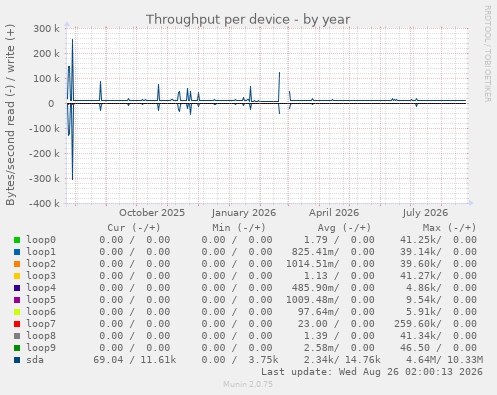Screen dimensions: 497x395
Task: Click the loop5 magenta legend swatch
Action: pyautogui.click(x=17, y=300)
